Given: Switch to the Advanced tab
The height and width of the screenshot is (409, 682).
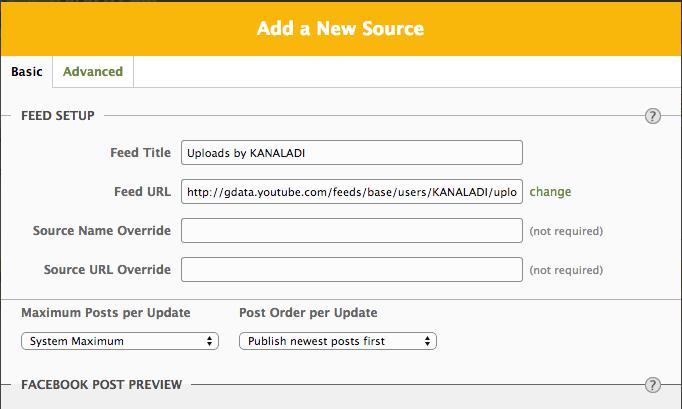Looking at the screenshot, I should pyautogui.click(x=93, y=72).
